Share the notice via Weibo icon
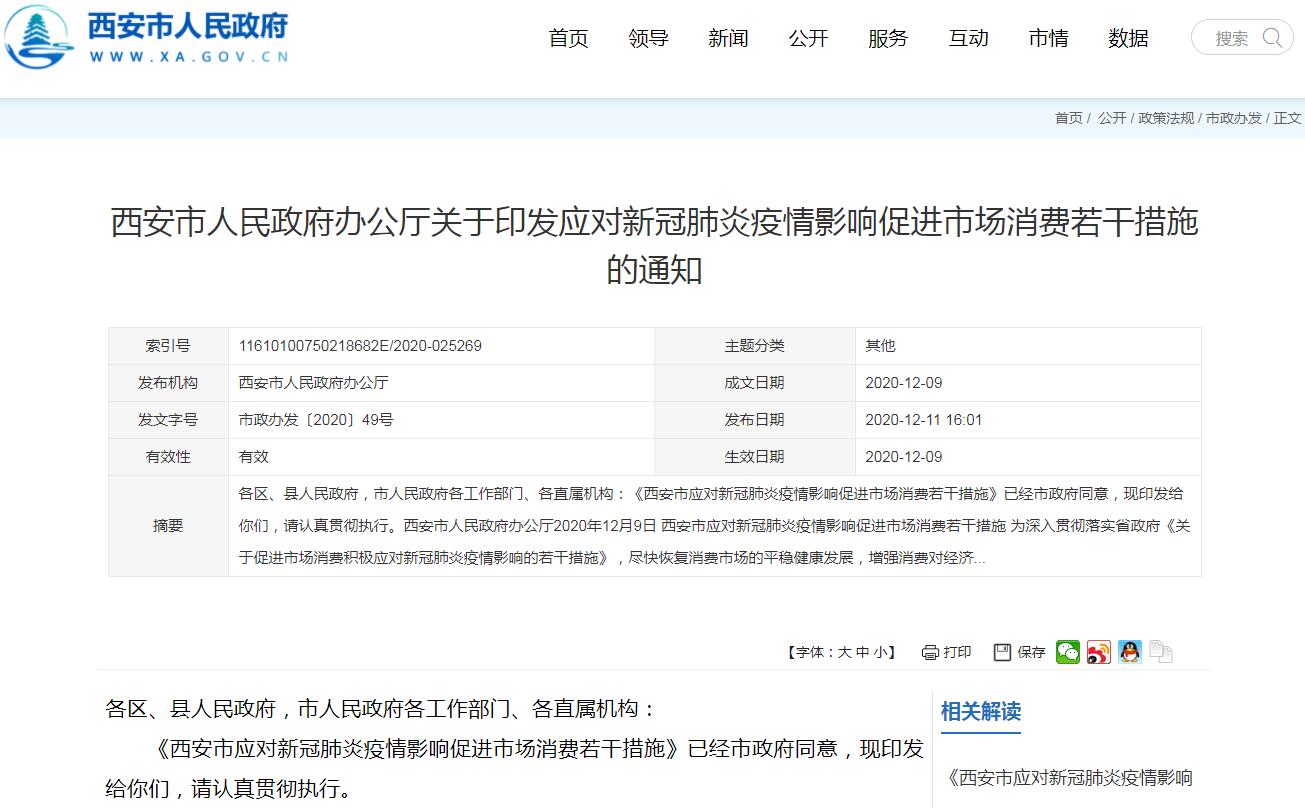 pos(1099,652)
